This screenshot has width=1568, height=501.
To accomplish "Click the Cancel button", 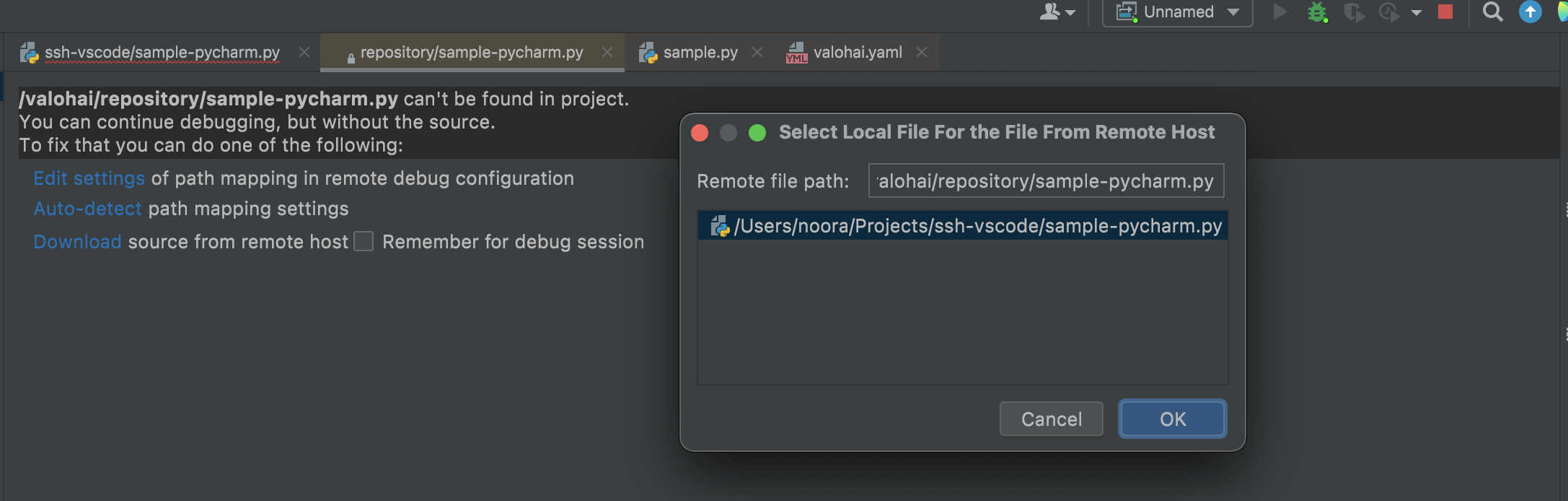I will 1051,419.
